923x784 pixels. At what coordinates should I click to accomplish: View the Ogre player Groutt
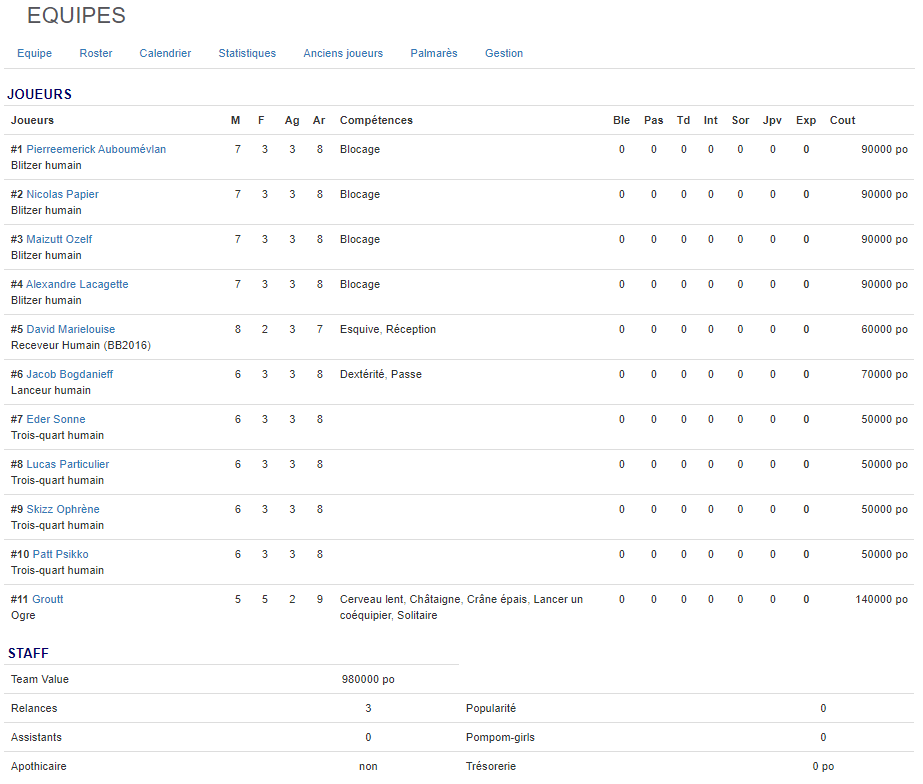[x=48, y=599]
